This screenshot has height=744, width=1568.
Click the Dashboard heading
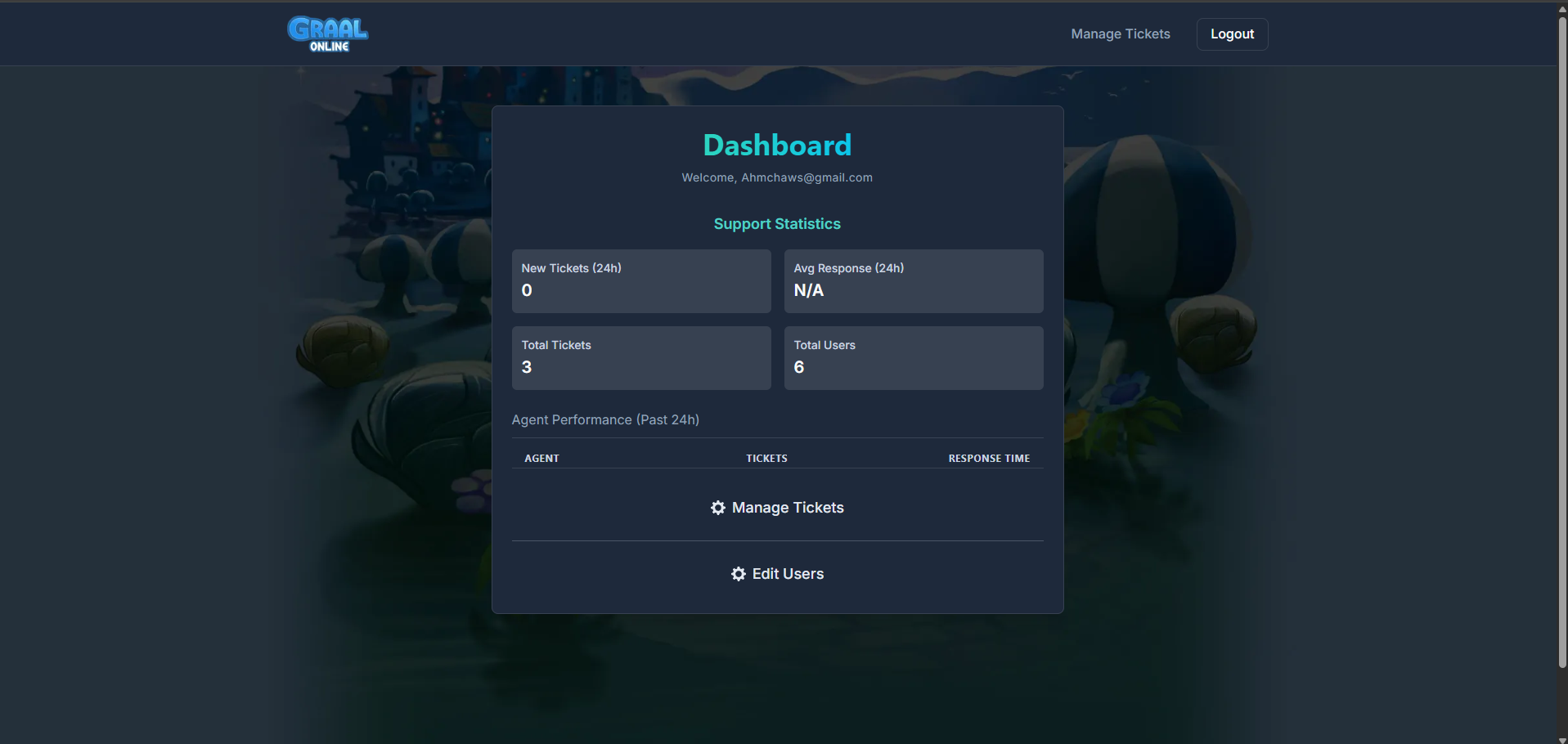pyautogui.click(x=777, y=146)
